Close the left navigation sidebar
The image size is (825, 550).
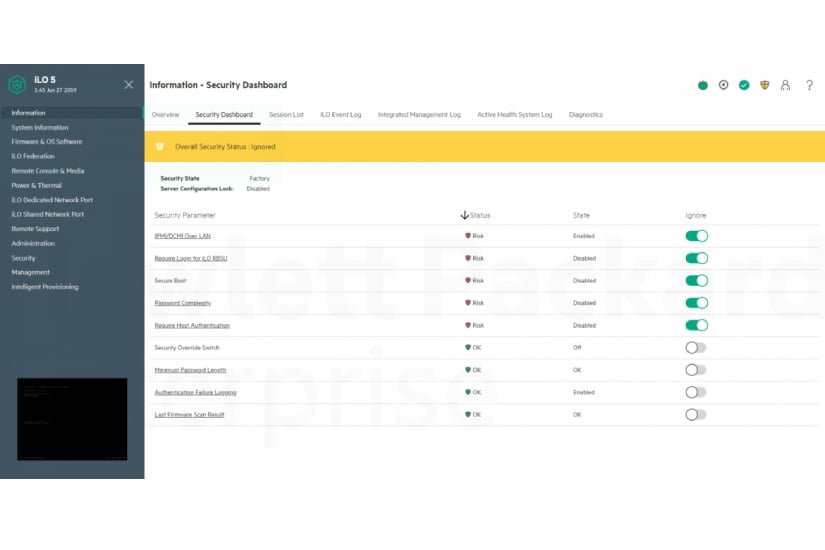(128, 85)
